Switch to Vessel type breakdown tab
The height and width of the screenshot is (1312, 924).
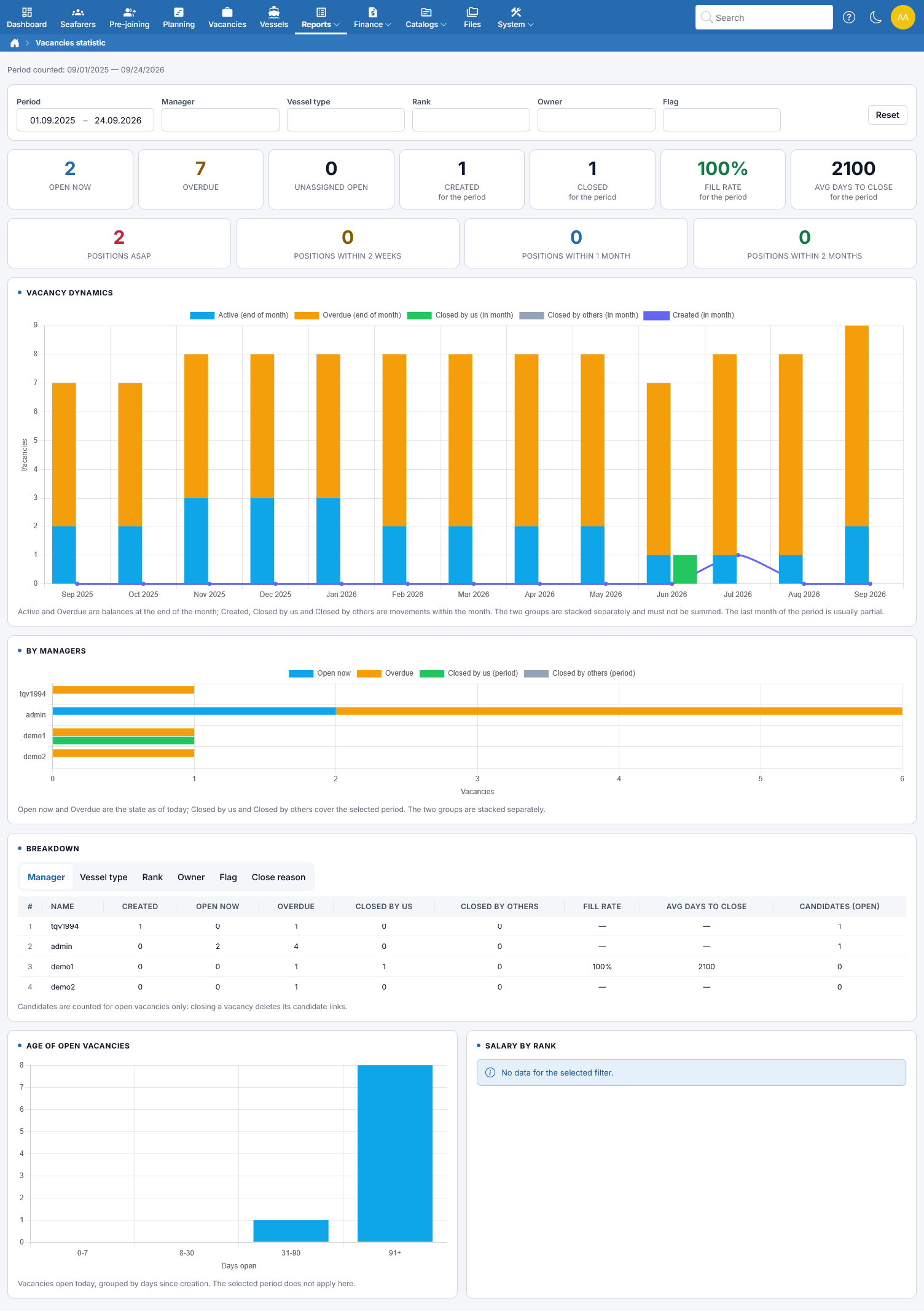(x=104, y=877)
